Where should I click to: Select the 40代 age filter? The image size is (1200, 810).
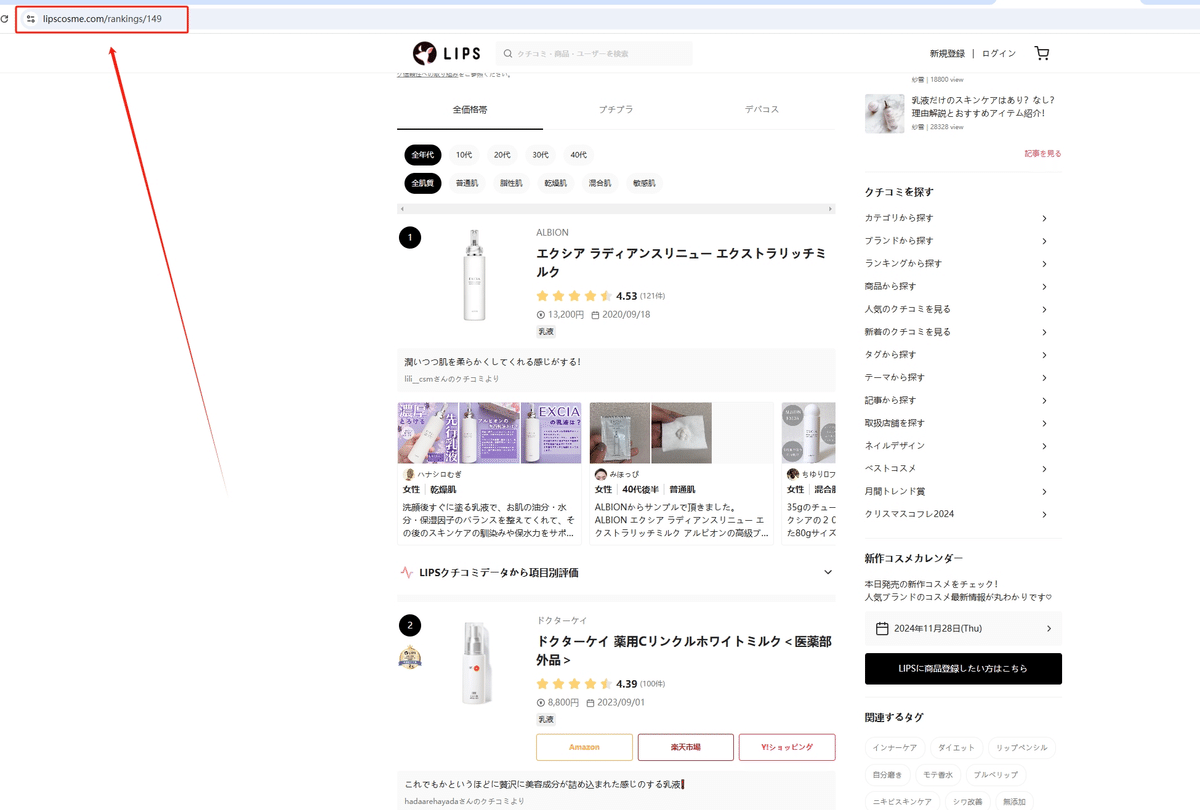click(579, 155)
